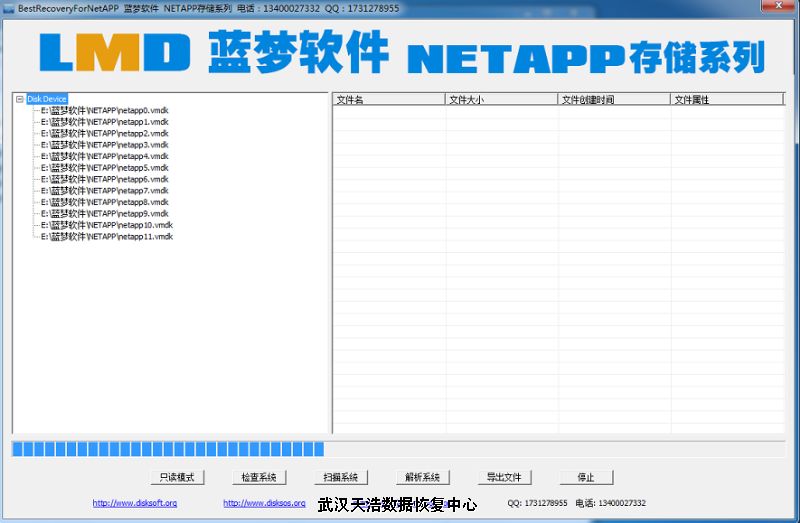800x523 pixels.
Task: Click the 只读模式 (read-only mode) button
Action: pos(177,477)
